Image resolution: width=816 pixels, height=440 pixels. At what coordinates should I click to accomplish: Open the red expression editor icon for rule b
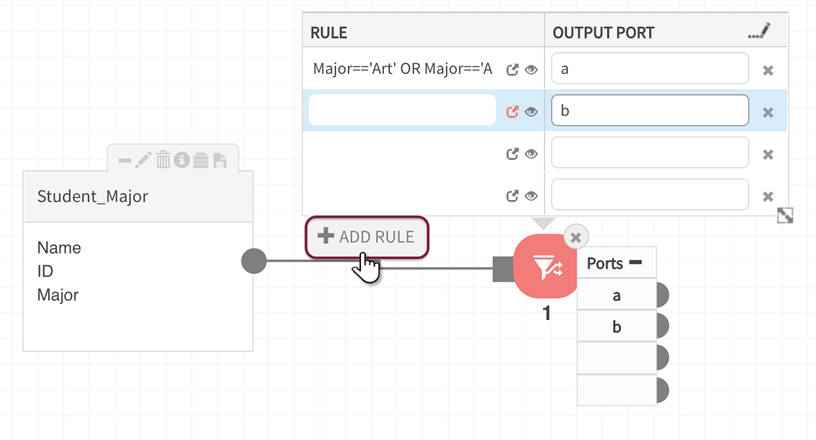(513, 112)
